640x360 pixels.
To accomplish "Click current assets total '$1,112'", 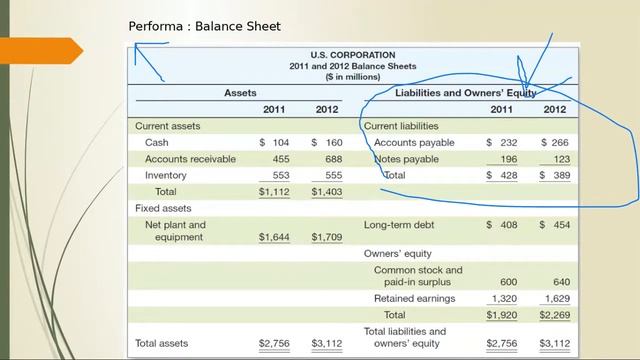I will pyautogui.click(x=274, y=192).
